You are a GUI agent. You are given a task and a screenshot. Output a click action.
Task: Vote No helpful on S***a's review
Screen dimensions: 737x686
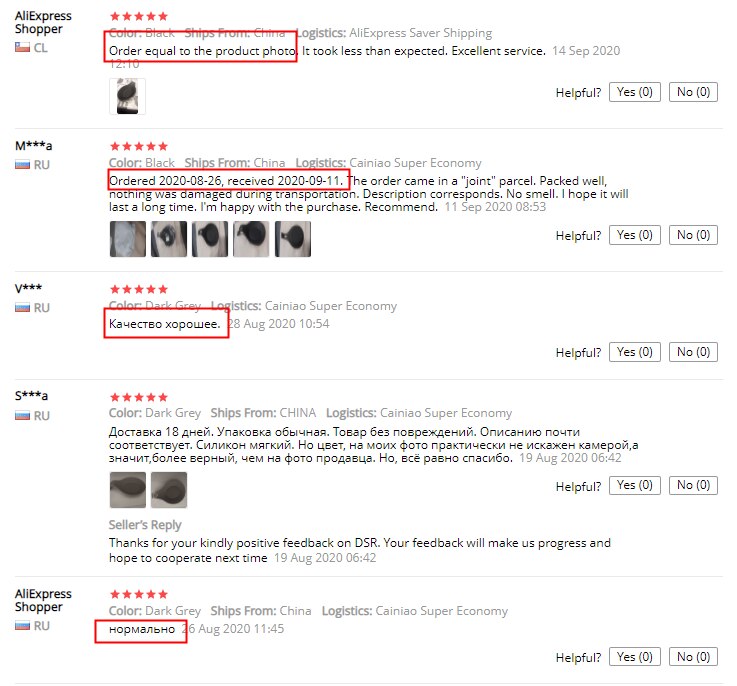(693, 485)
